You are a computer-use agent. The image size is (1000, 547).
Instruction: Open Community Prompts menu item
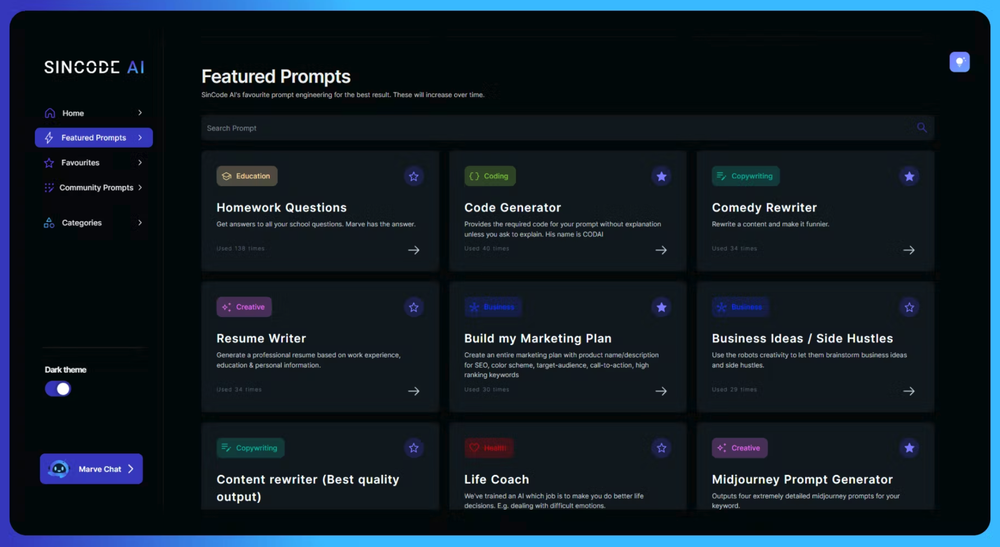(x=94, y=187)
